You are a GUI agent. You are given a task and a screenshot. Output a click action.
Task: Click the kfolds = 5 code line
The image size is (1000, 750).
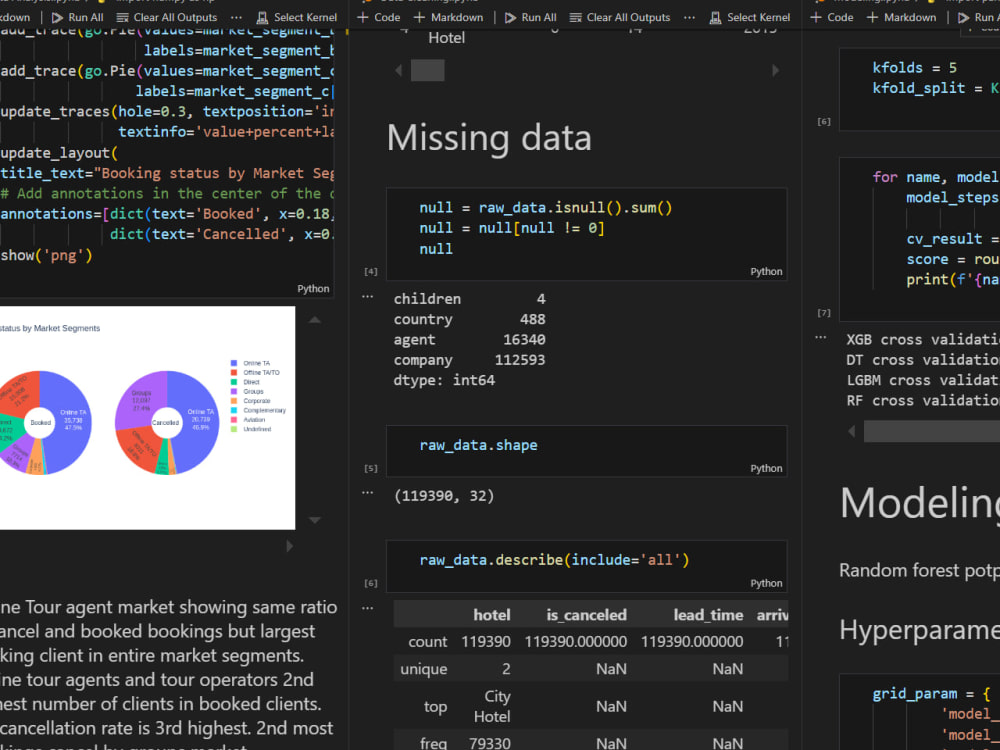915,68
